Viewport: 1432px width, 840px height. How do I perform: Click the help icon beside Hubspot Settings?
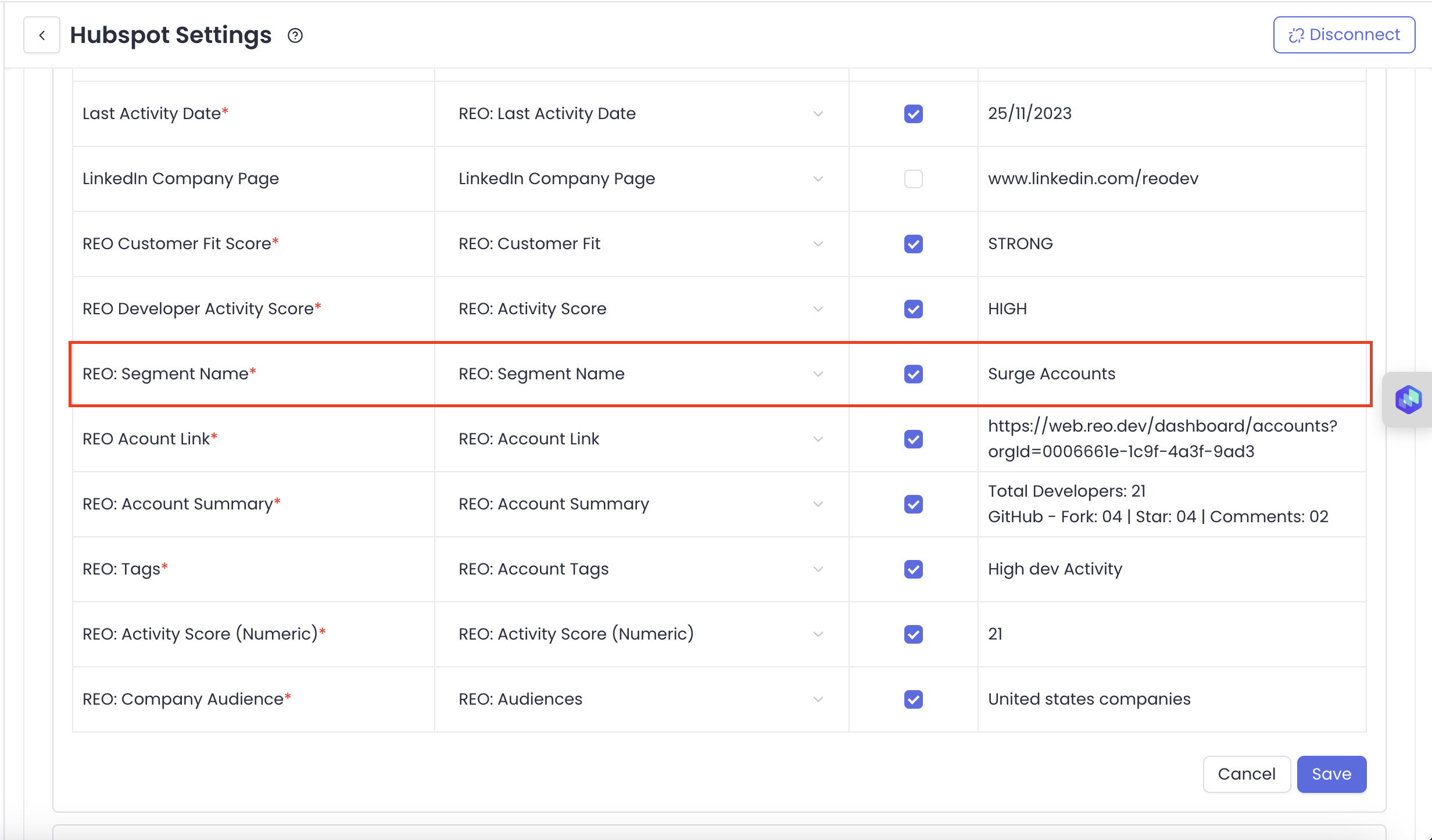295,35
